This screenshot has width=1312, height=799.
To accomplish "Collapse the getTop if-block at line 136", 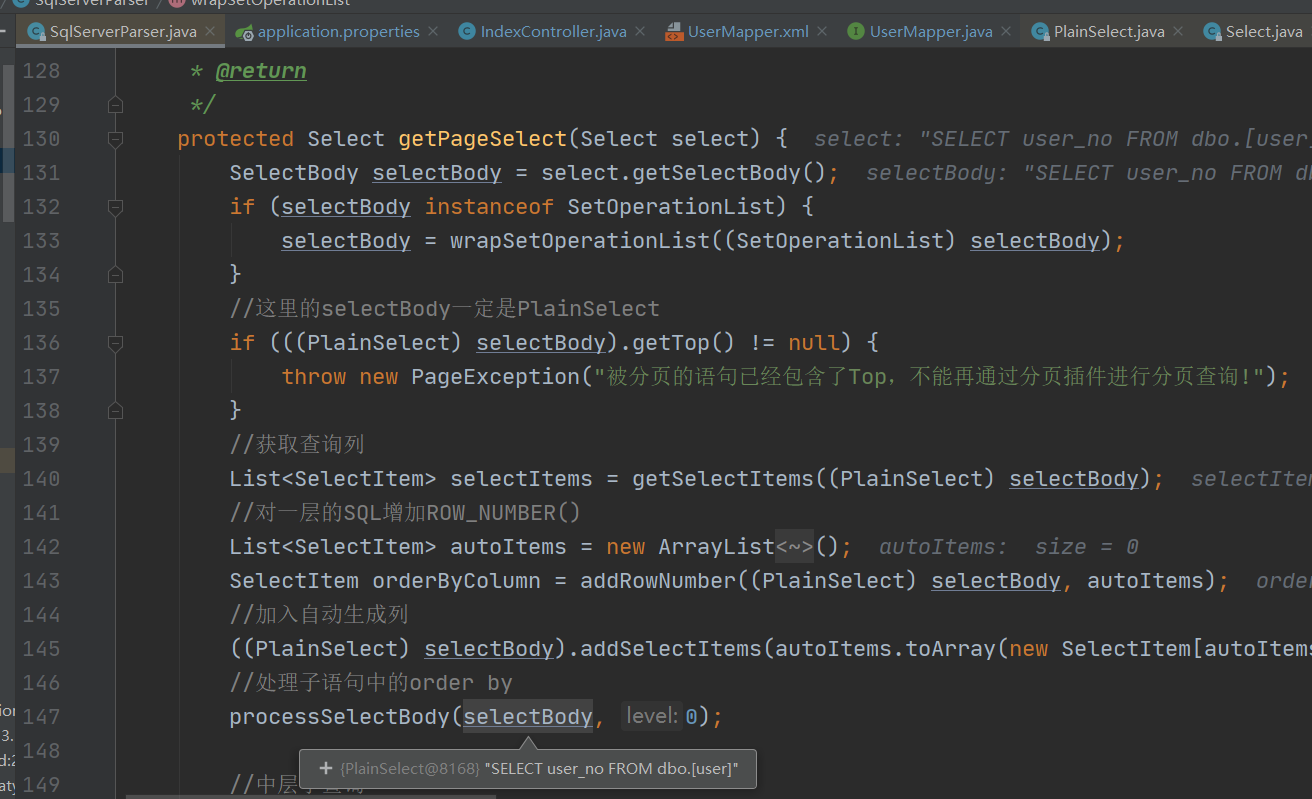I will coord(115,343).
